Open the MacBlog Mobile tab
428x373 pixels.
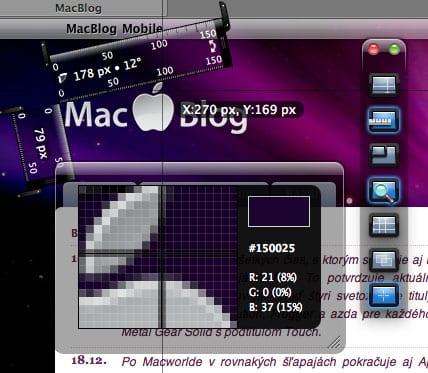[114, 29]
